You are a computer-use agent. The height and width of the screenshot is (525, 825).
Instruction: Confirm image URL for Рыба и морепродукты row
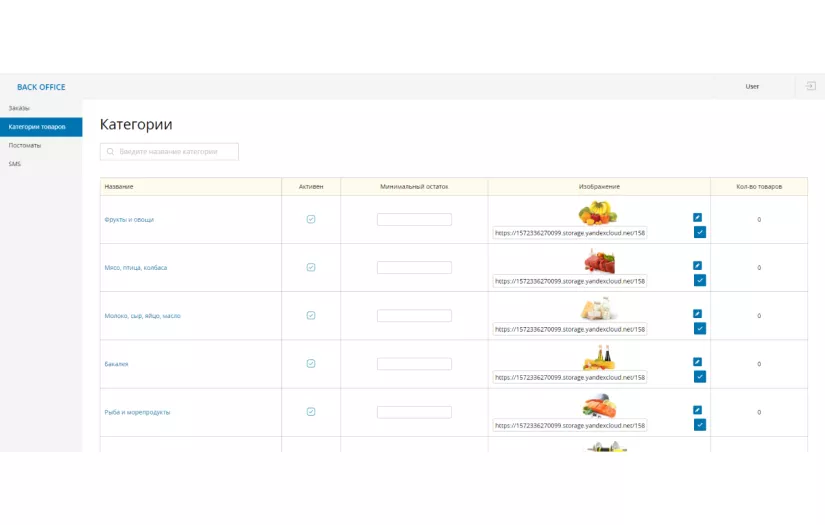(700, 424)
